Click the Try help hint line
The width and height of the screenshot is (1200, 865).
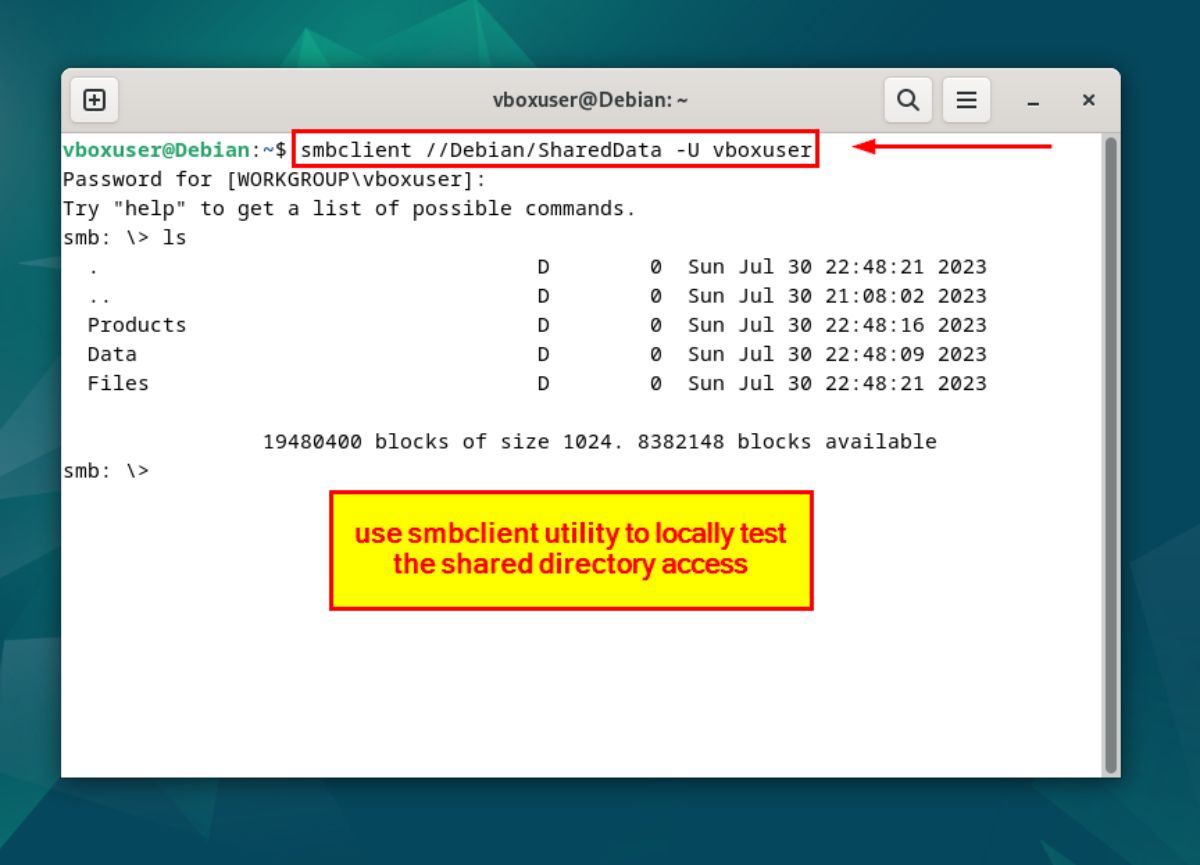pos(350,208)
